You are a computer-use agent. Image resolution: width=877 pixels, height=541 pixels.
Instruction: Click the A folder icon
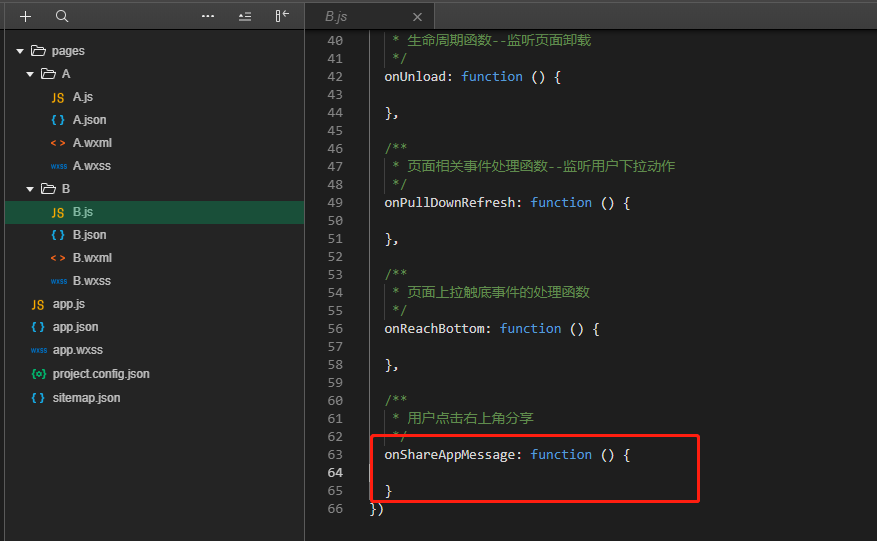49,74
